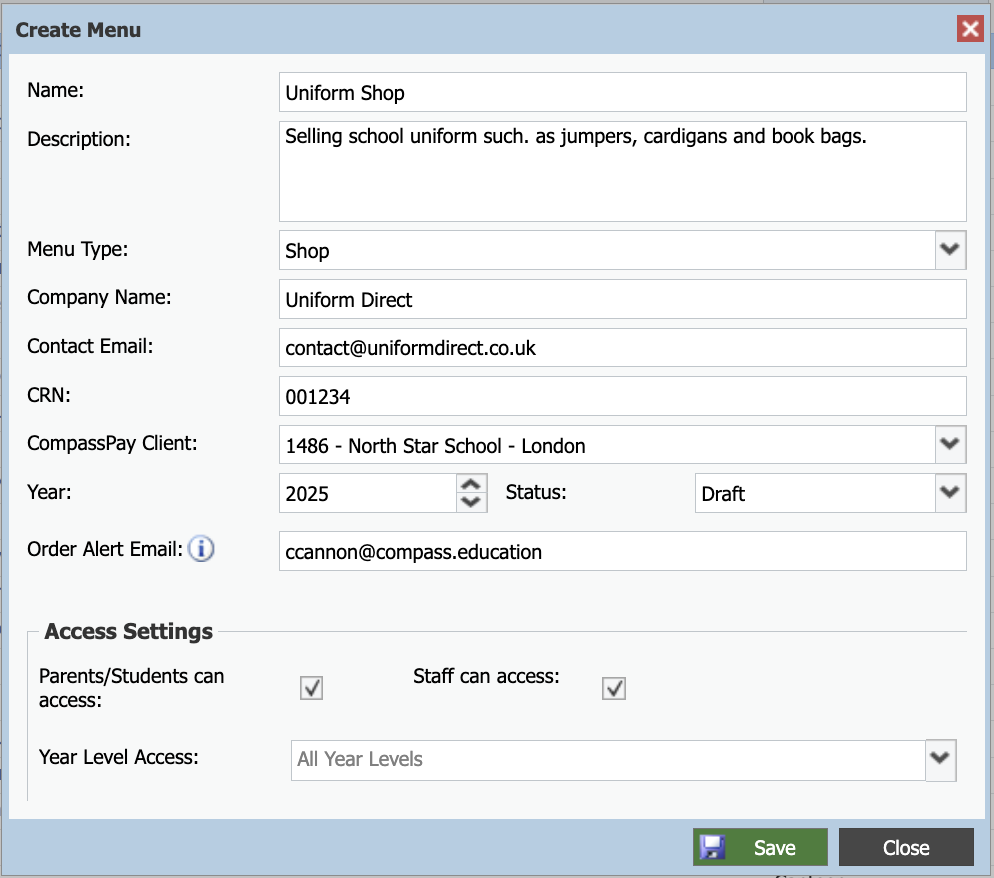Click inside the Description text area

623,171
